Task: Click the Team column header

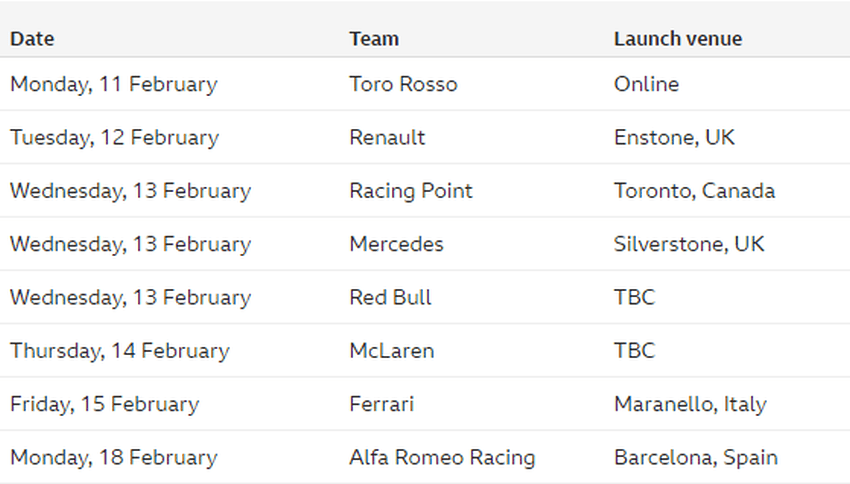Action: 374,38
